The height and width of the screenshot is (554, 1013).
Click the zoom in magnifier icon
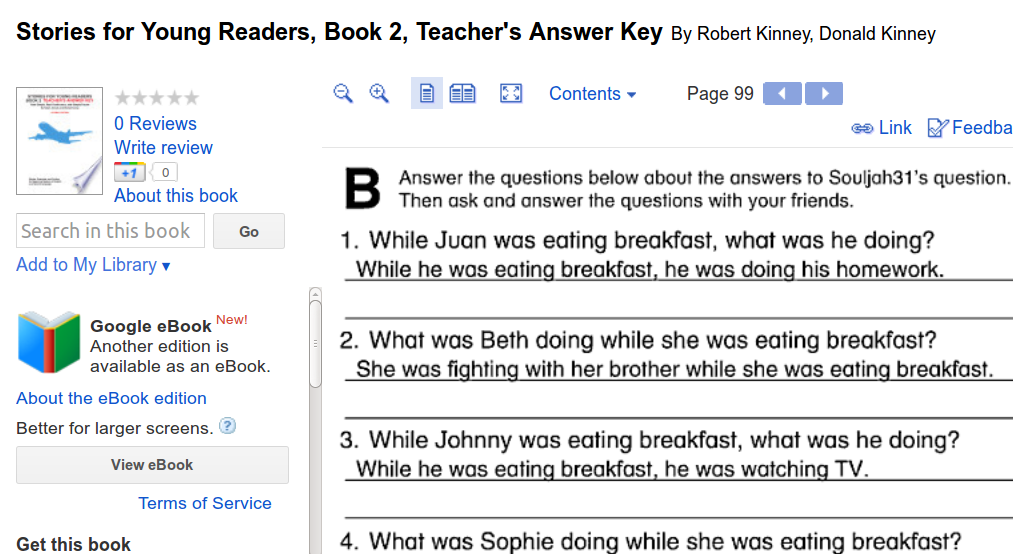[379, 93]
